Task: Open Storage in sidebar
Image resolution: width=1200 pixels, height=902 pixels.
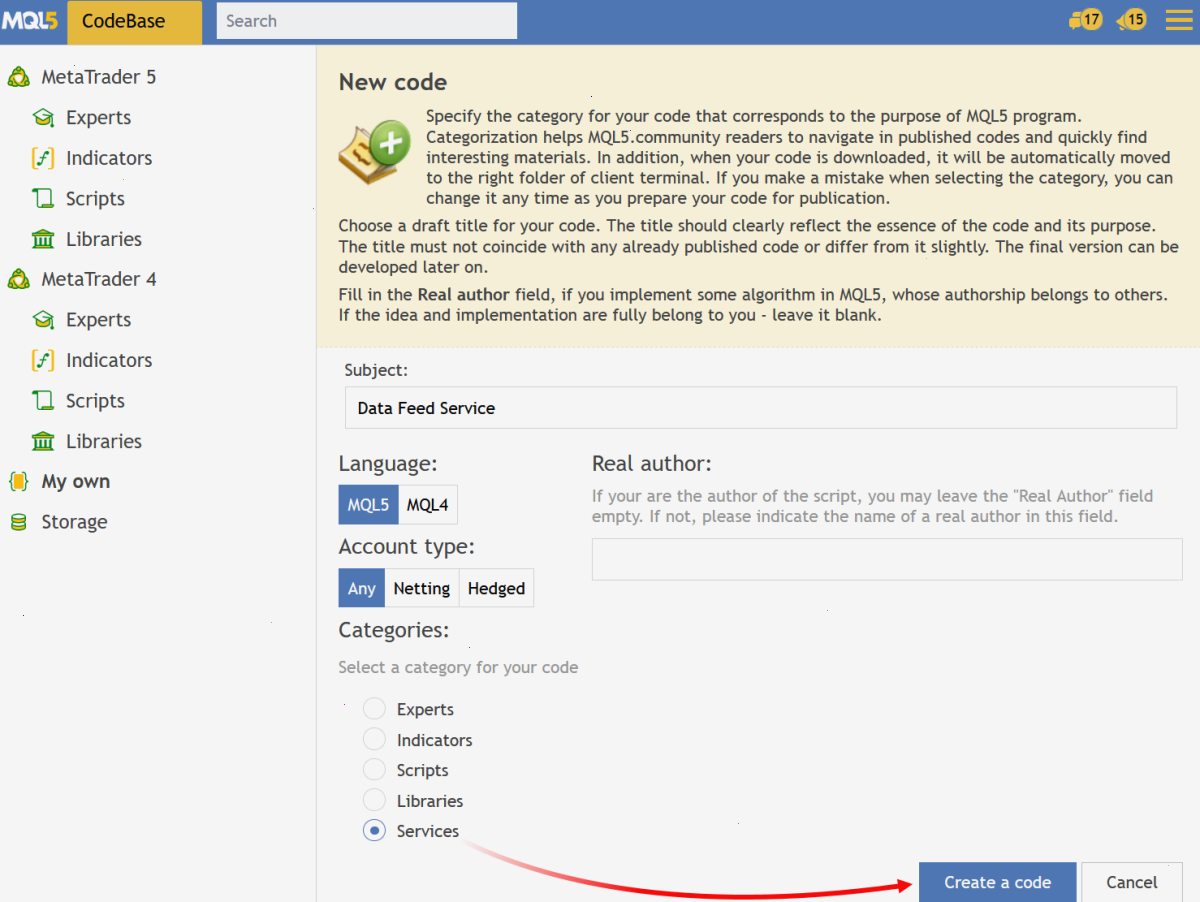Action: coord(74,522)
